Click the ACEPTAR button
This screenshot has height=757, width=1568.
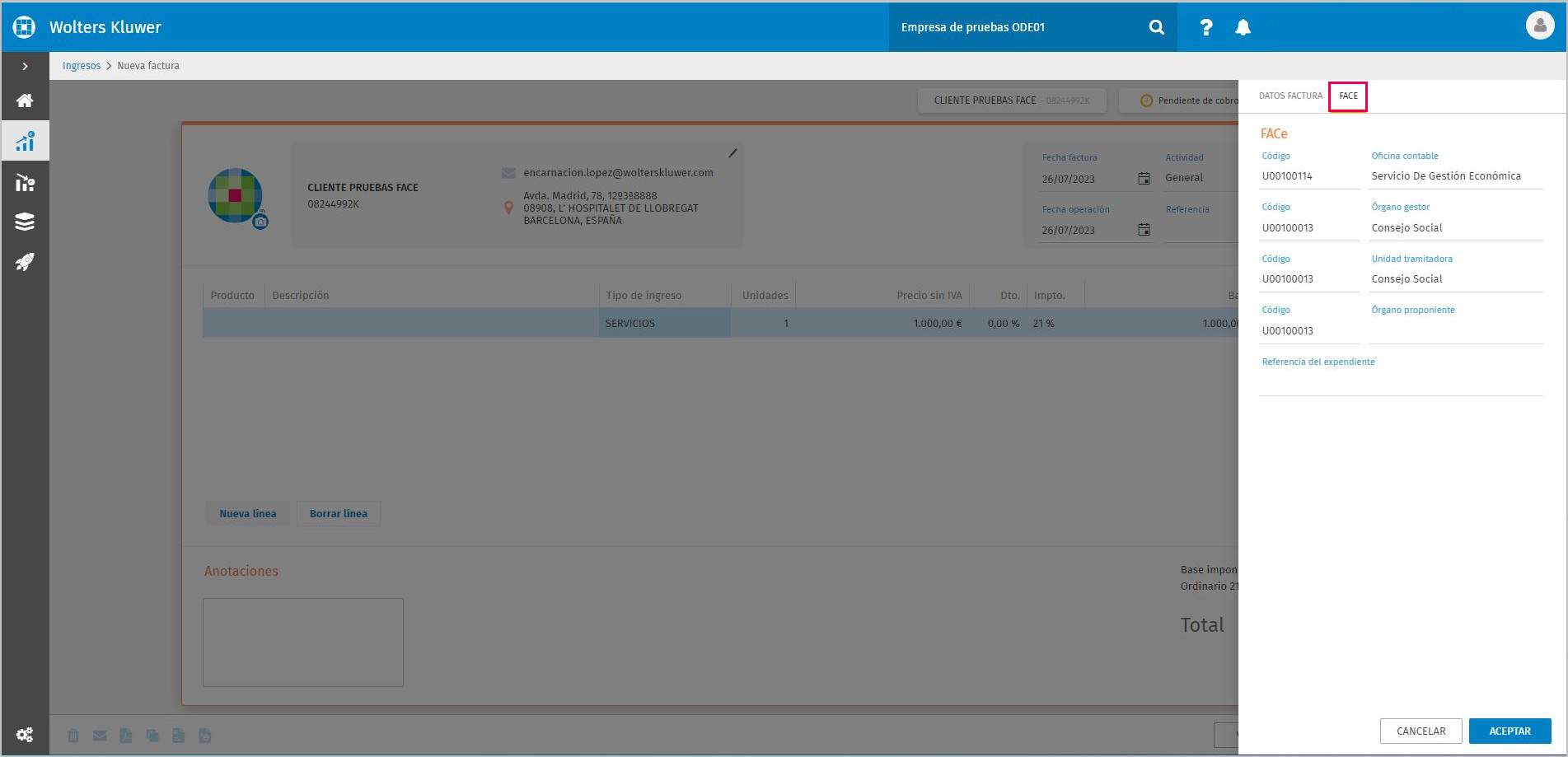pyautogui.click(x=1509, y=731)
